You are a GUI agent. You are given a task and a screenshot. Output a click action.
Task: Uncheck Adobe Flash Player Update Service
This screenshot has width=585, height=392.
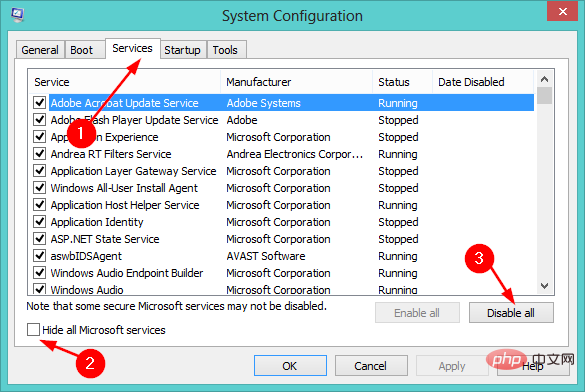tap(40, 120)
